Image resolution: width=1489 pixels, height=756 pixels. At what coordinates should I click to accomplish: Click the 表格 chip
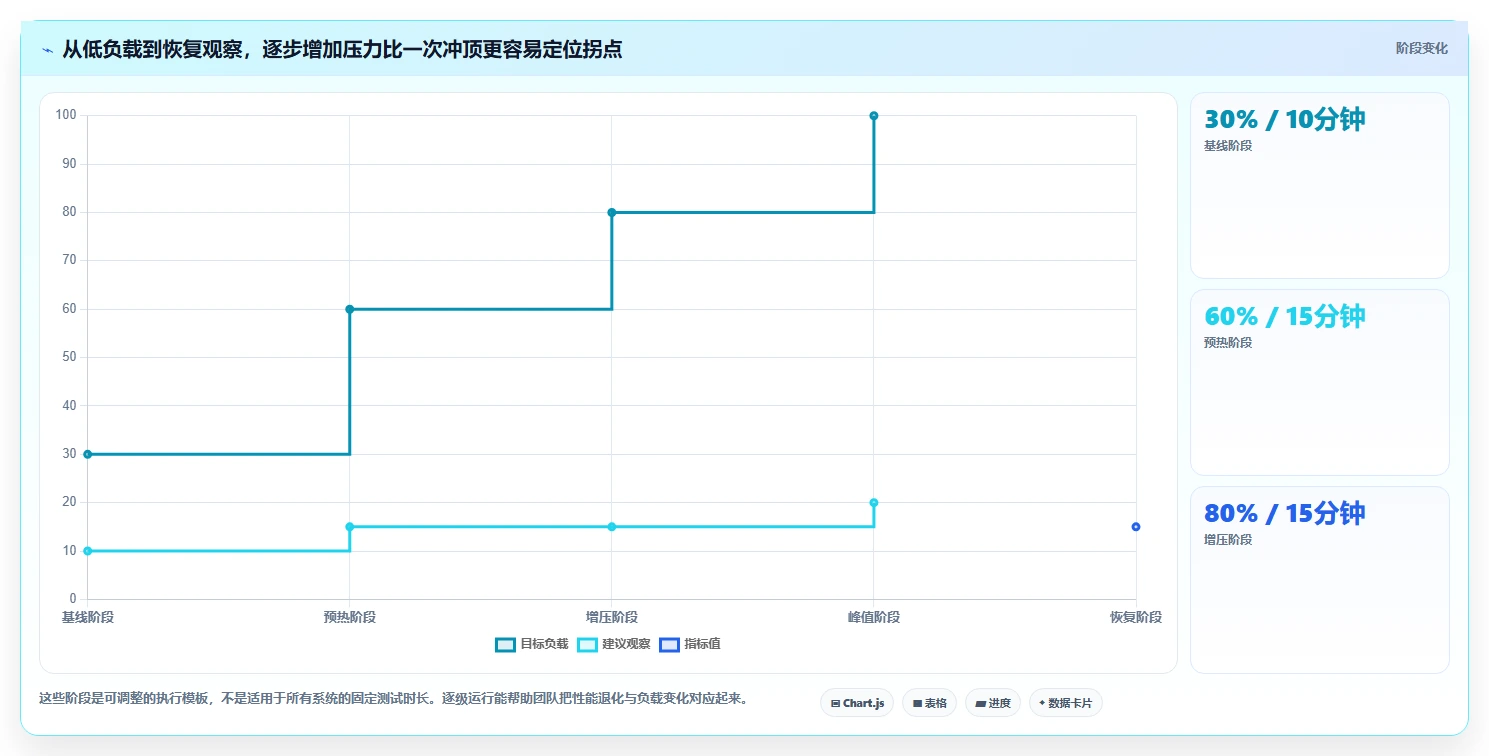pos(929,703)
